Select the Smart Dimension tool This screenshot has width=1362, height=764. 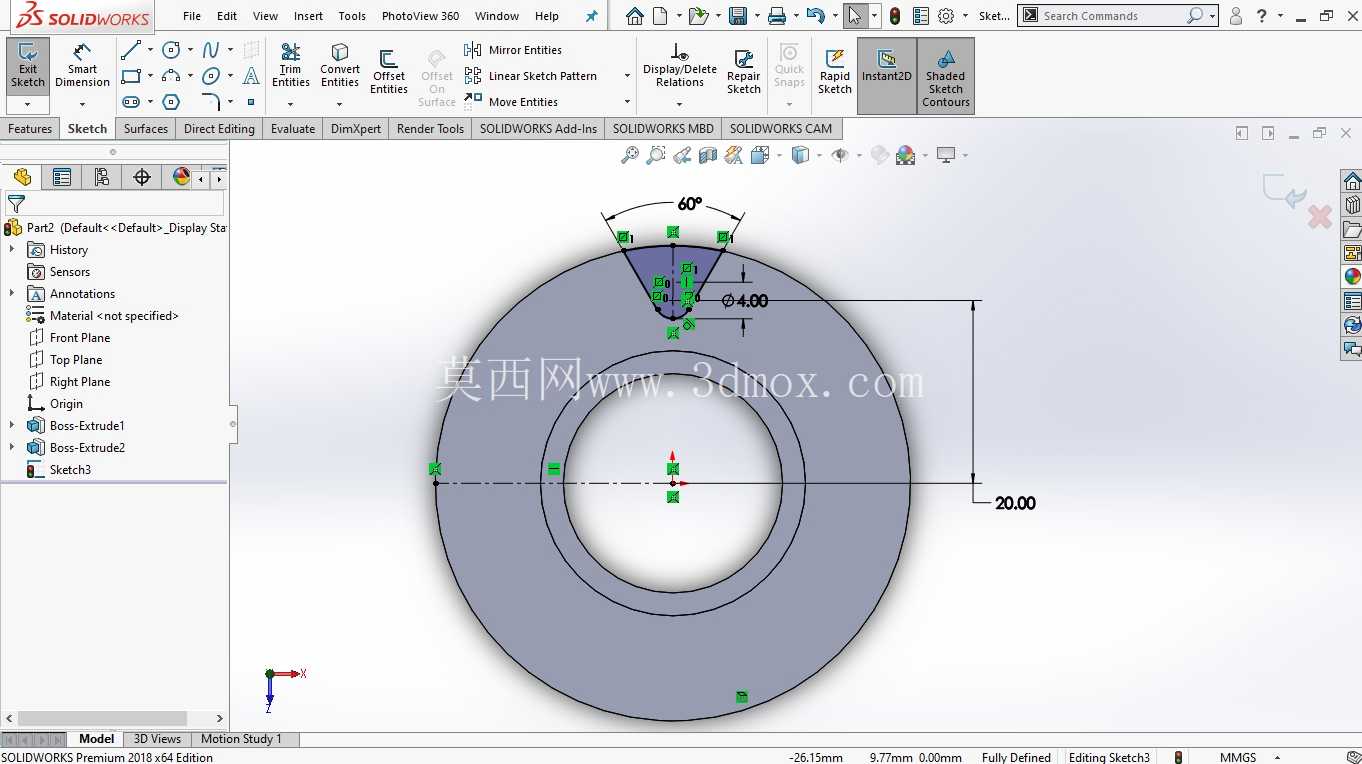click(82, 66)
